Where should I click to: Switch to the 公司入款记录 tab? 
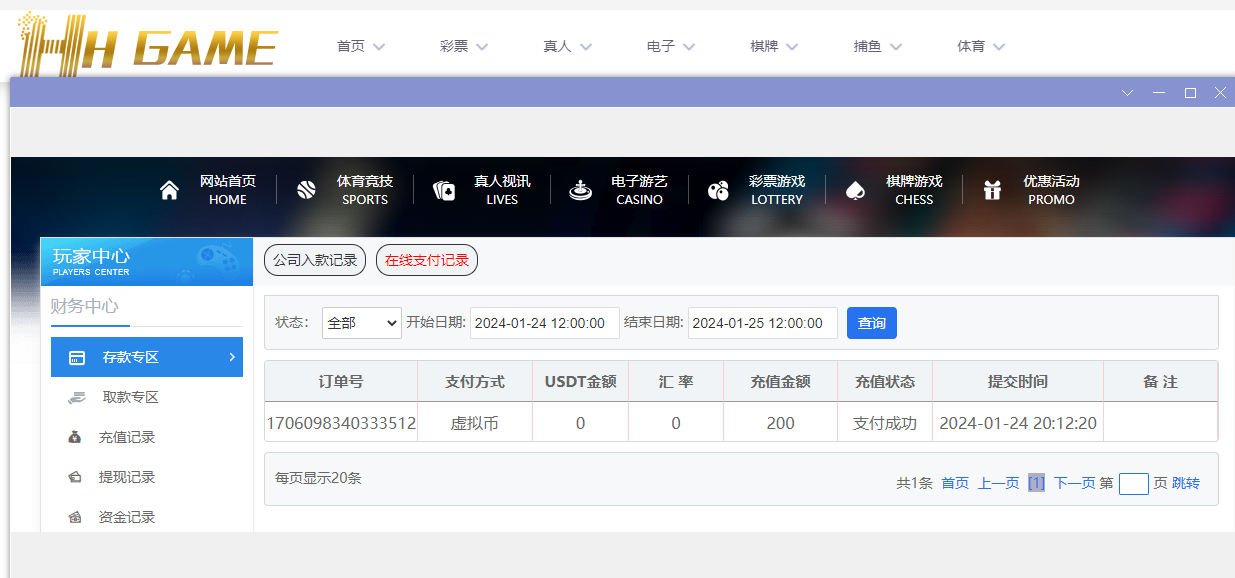pyautogui.click(x=315, y=260)
